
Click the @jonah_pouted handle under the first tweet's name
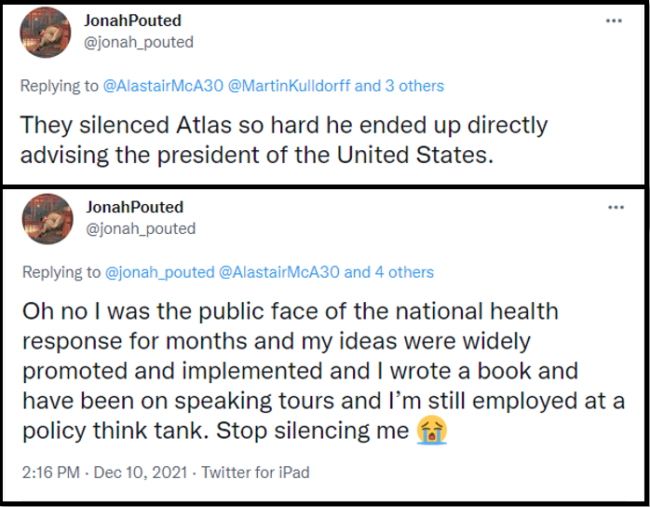(139, 42)
